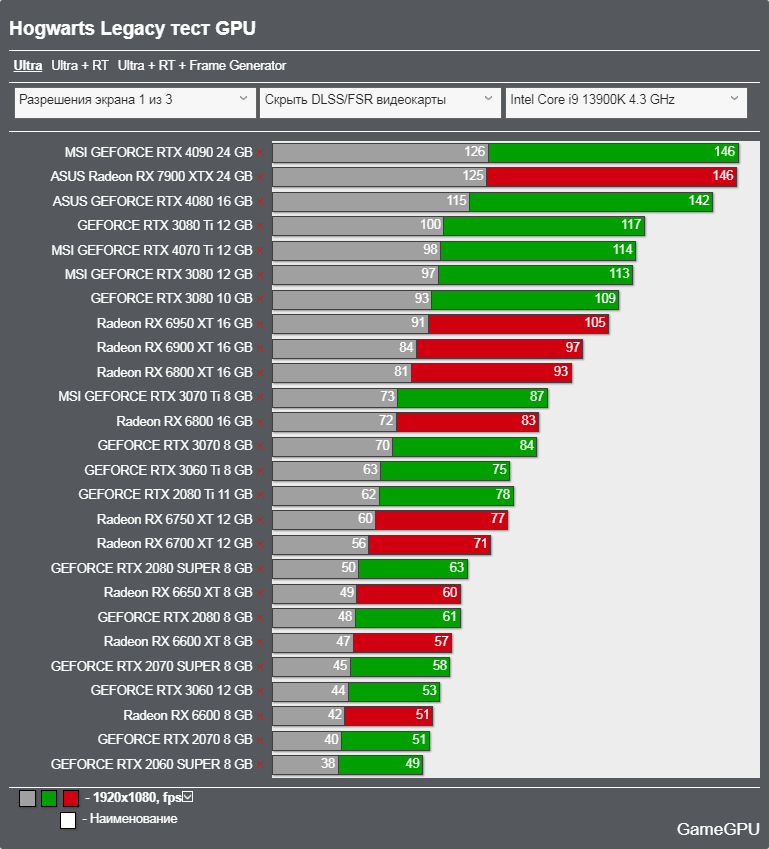Remove MSI GEFORCE RTX 4090 row with red X
Image resolution: width=769 pixels, height=849 pixels.
coord(260,153)
